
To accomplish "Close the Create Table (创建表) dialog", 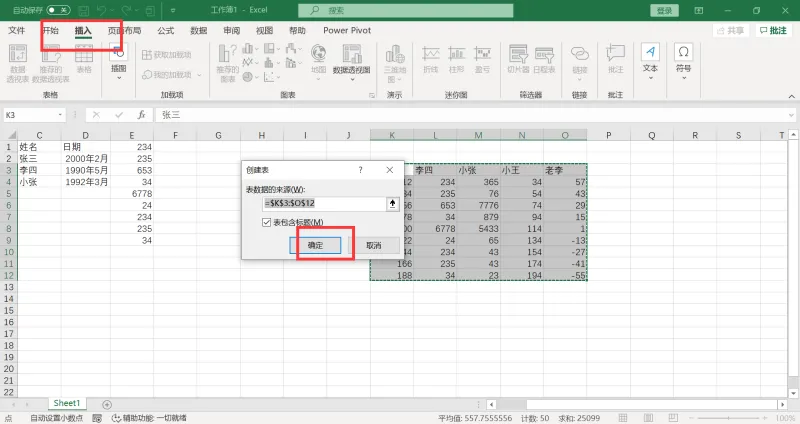I will (x=390, y=170).
